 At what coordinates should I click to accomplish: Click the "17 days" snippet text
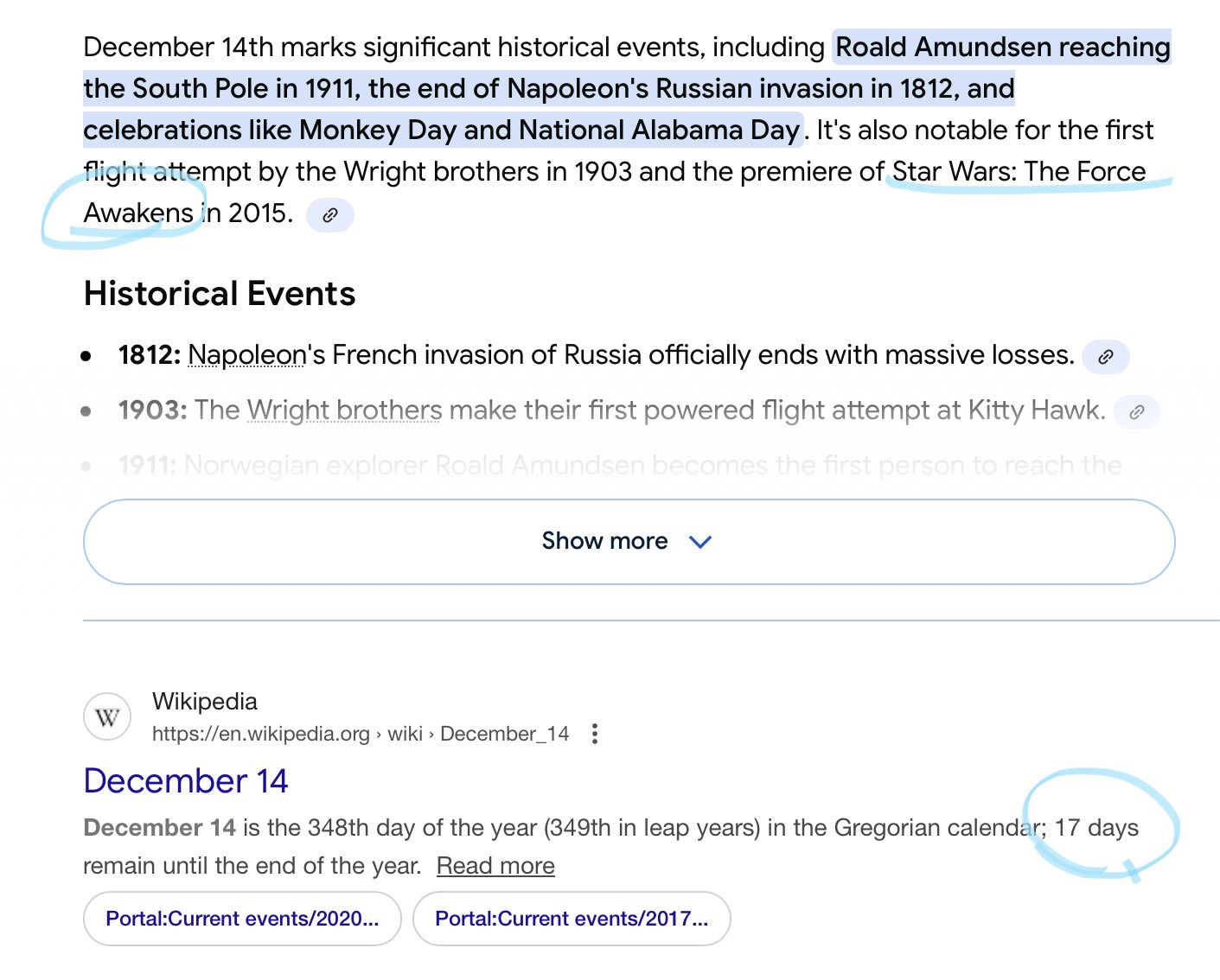1096,828
